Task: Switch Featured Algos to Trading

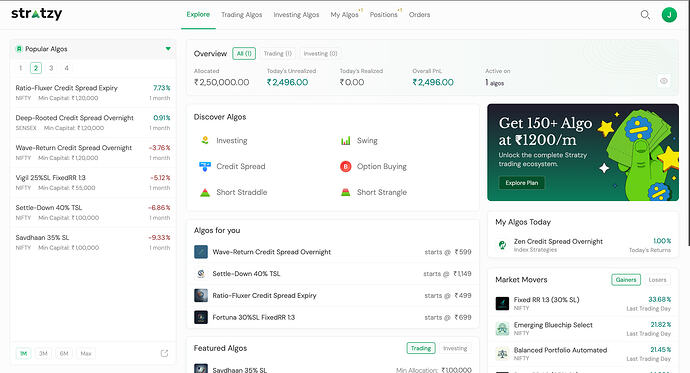Action: pyautogui.click(x=421, y=348)
